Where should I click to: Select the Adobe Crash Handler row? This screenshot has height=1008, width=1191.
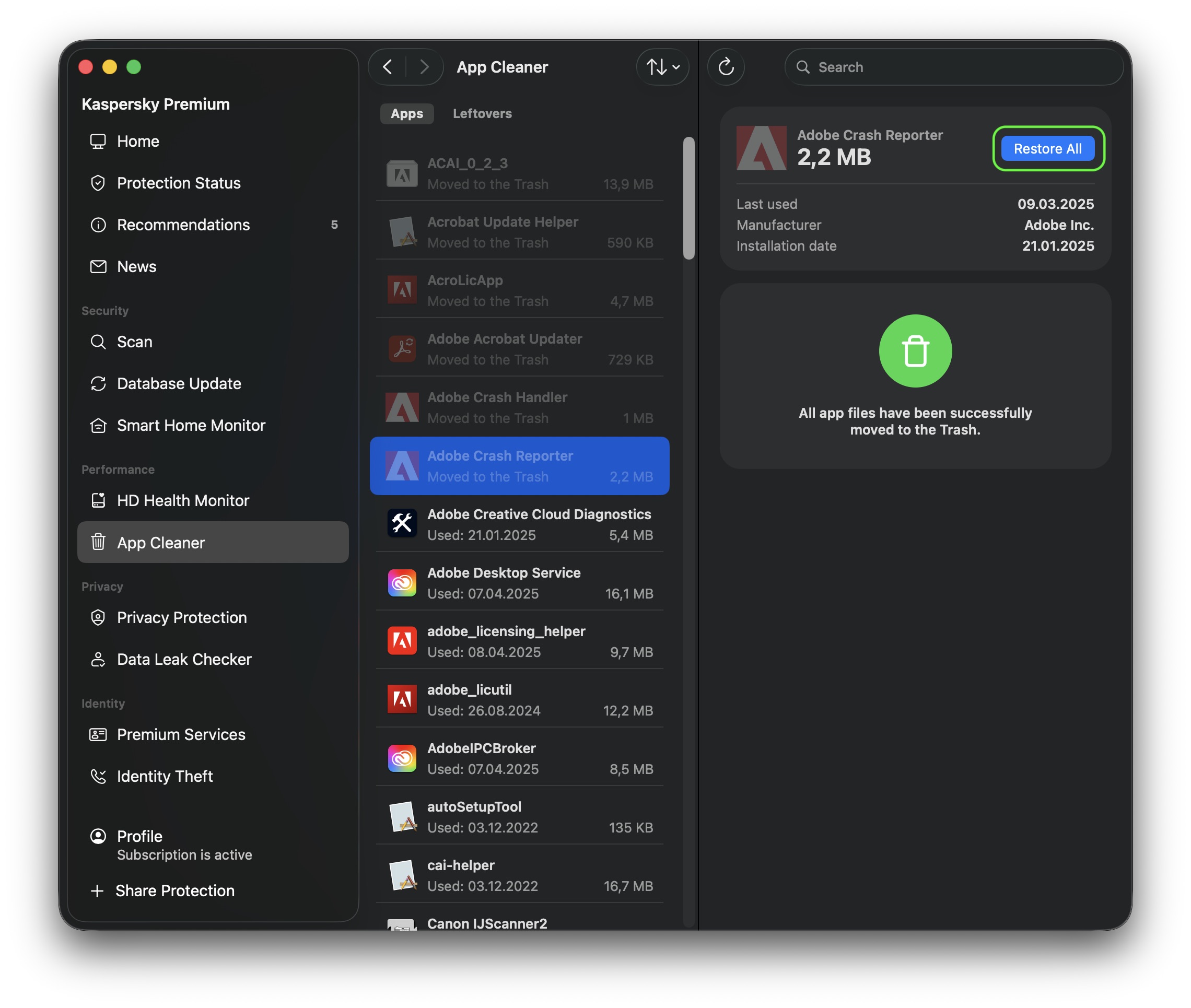coord(519,407)
